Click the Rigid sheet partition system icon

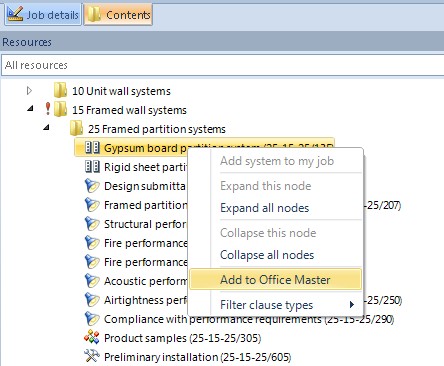(92, 166)
